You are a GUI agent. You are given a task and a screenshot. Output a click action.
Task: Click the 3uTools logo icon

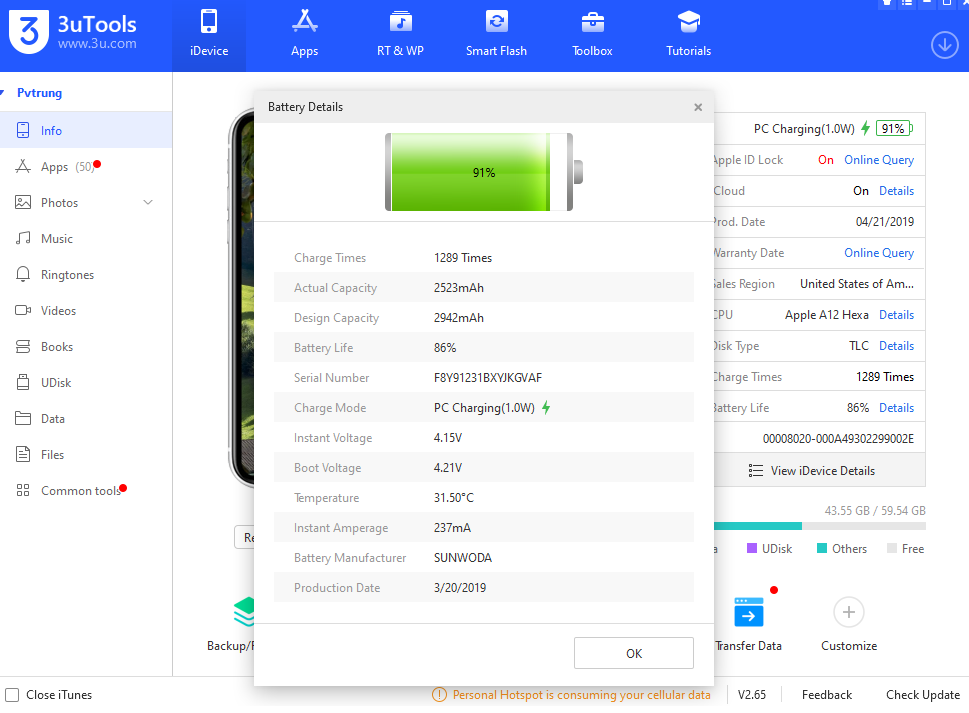click(28, 32)
